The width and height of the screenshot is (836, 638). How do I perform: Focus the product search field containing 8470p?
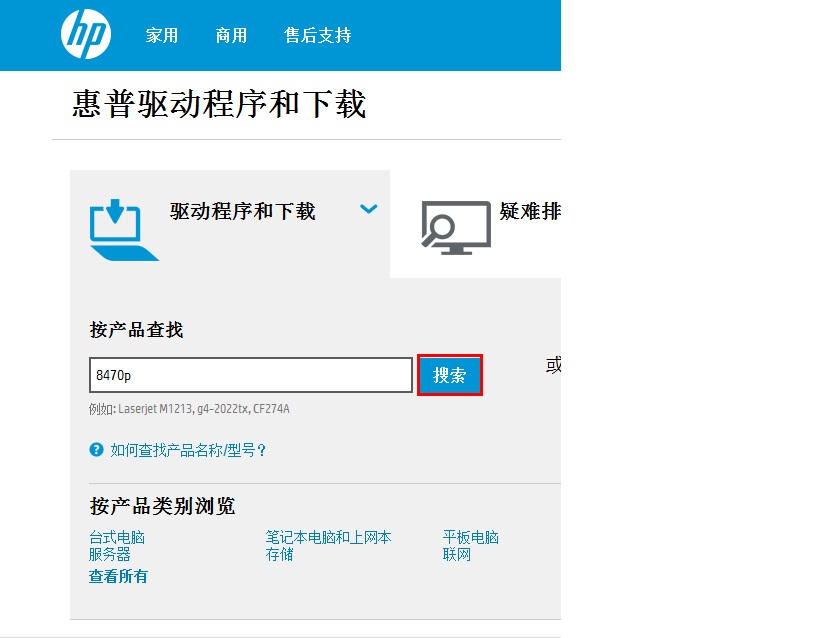(250, 375)
